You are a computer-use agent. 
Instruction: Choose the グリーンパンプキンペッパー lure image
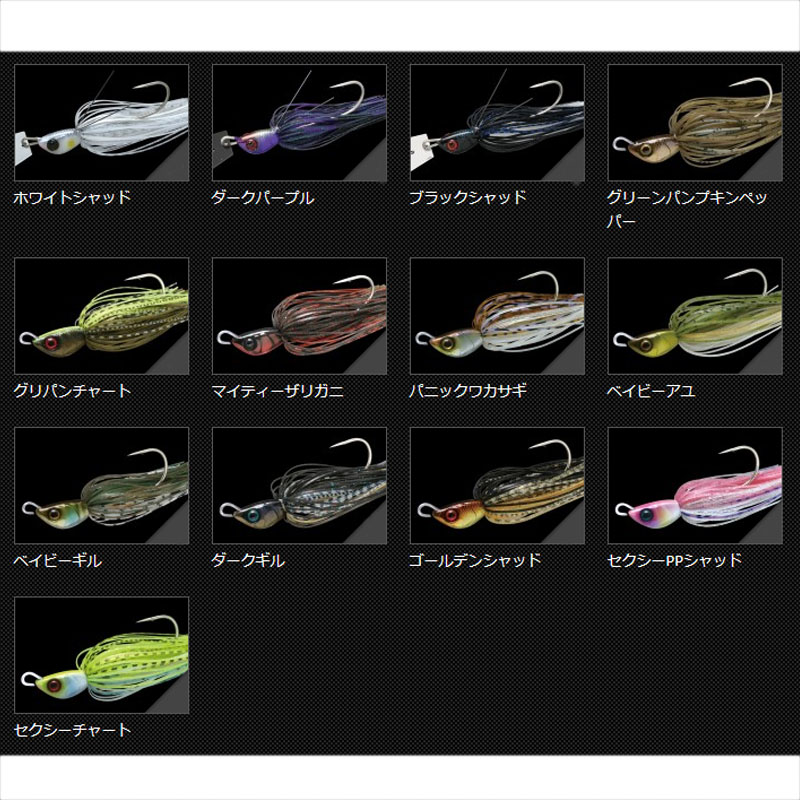click(695, 123)
